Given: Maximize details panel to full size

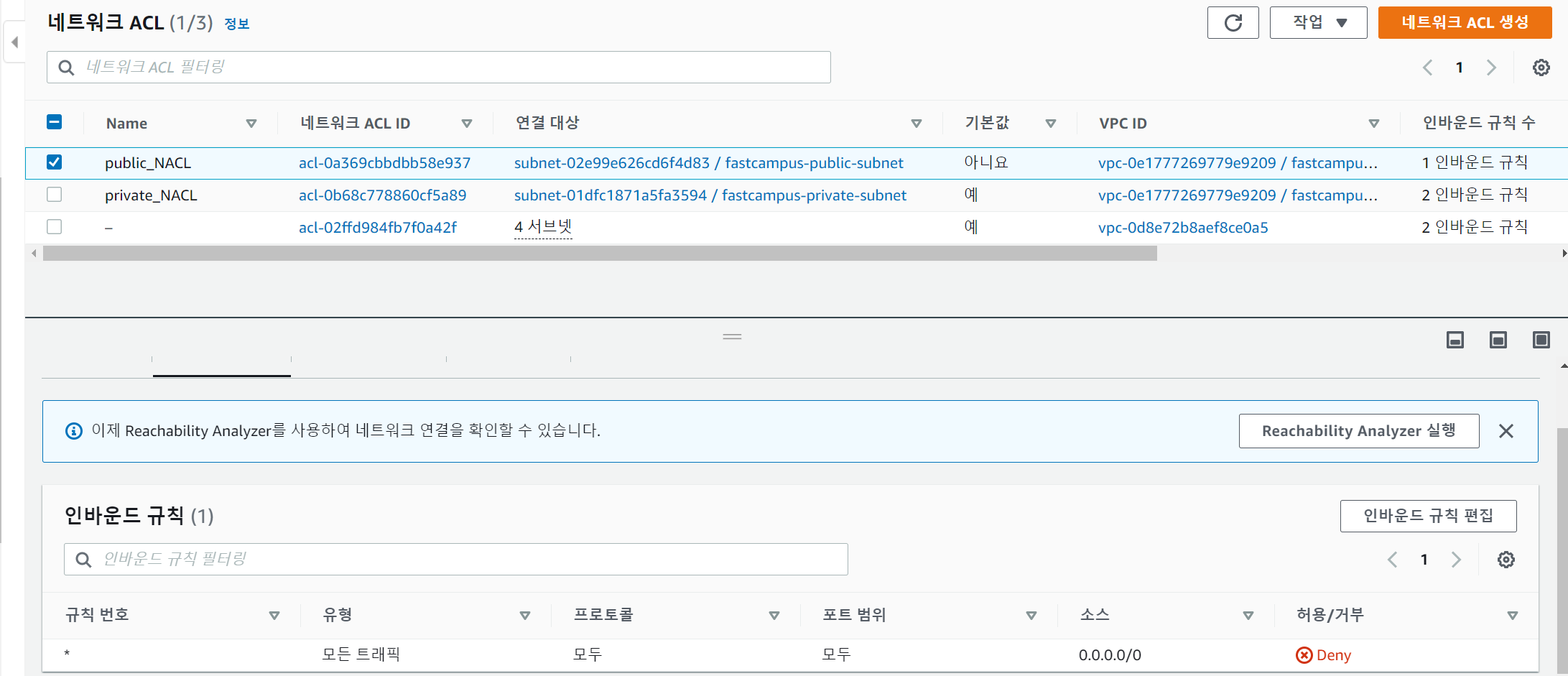Looking at the screenshot, I should pyautogui.click(x=1541, y=340).
